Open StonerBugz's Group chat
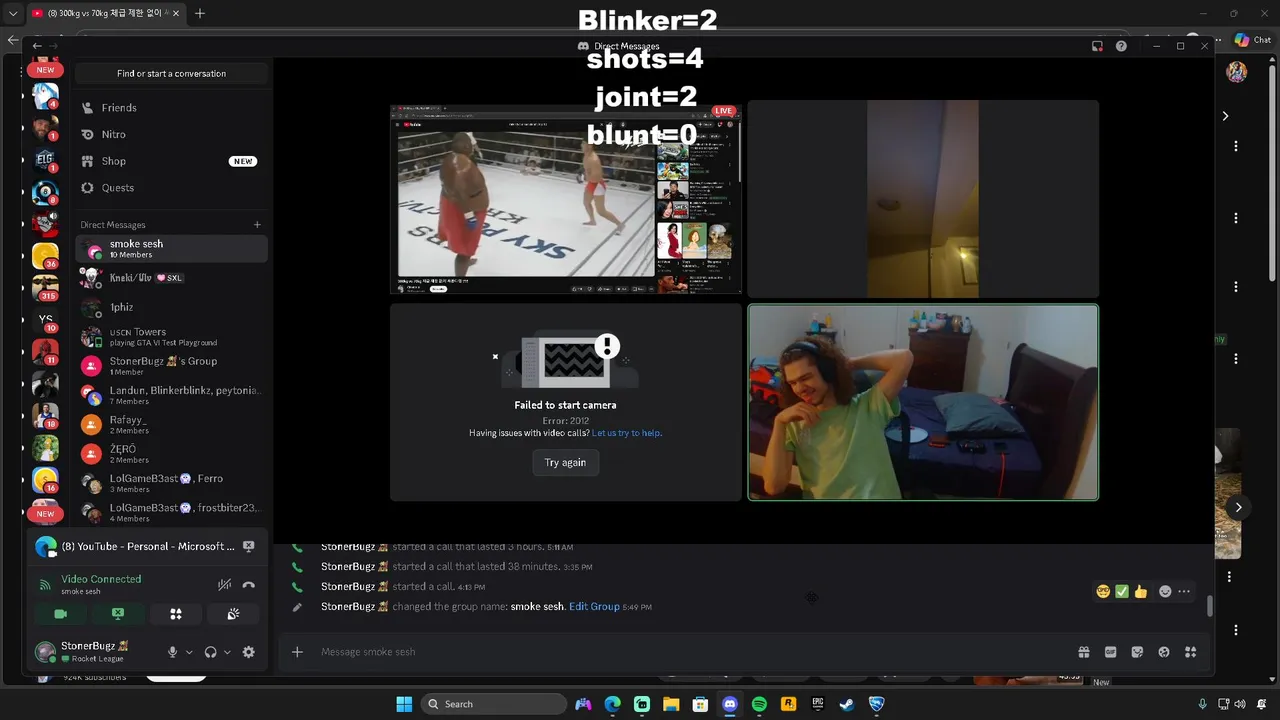 click(171, 366)
